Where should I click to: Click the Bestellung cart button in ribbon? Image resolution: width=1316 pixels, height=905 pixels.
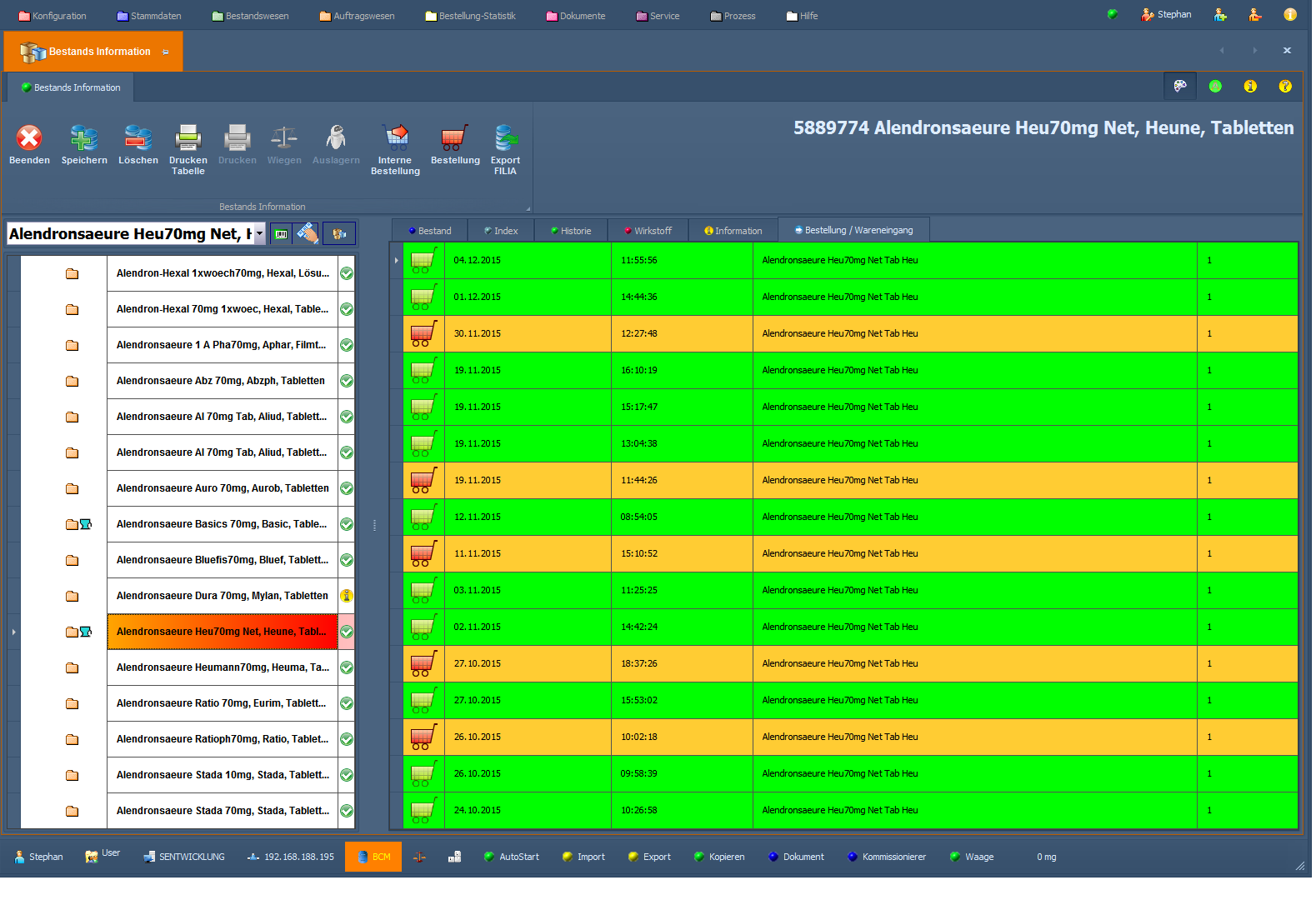(x=454, y=144)
